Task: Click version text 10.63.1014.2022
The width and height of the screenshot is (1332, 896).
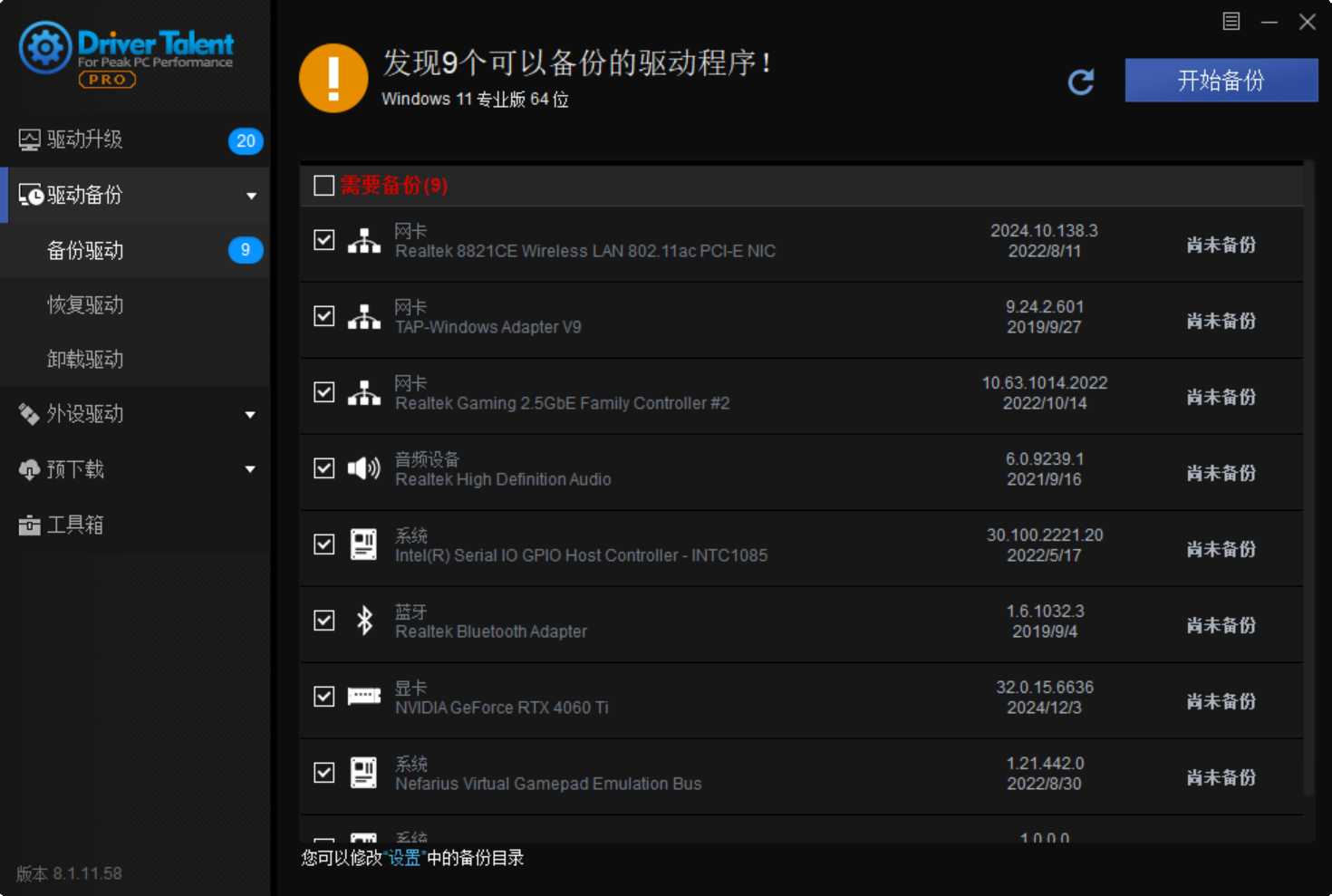Action: (x=1045, y=383)
